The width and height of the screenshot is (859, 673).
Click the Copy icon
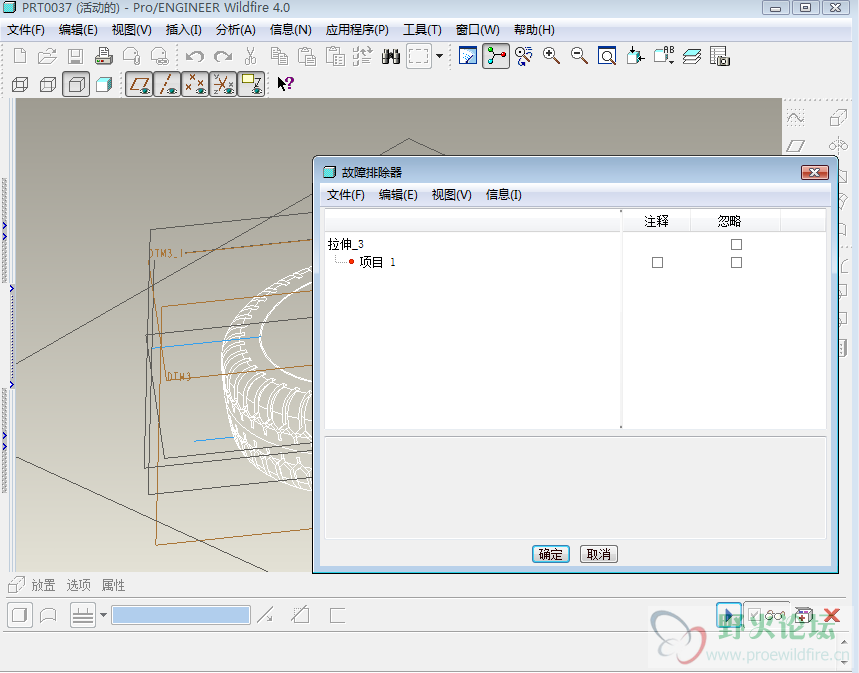279,56
